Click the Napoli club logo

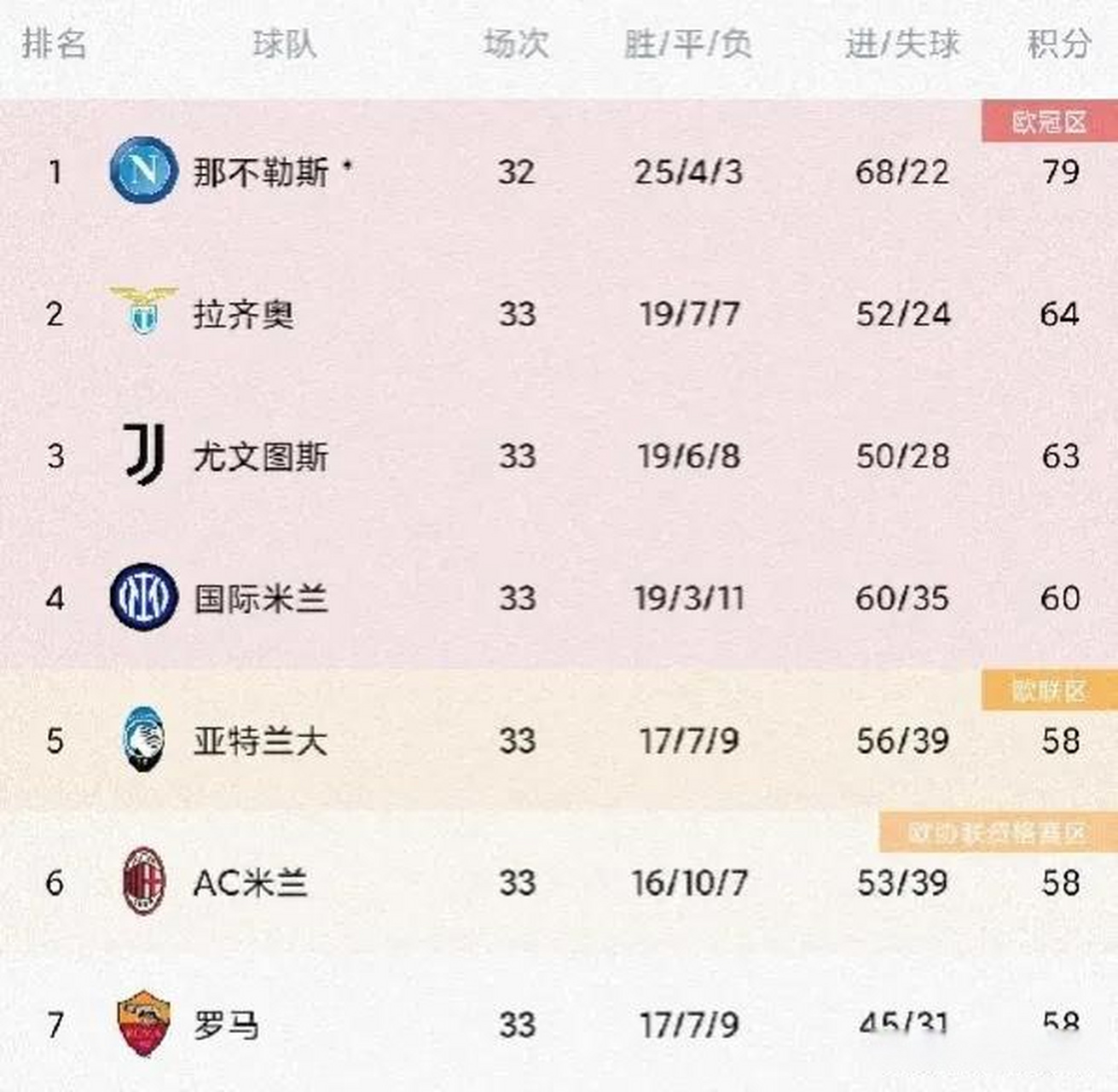pos(143,171)
